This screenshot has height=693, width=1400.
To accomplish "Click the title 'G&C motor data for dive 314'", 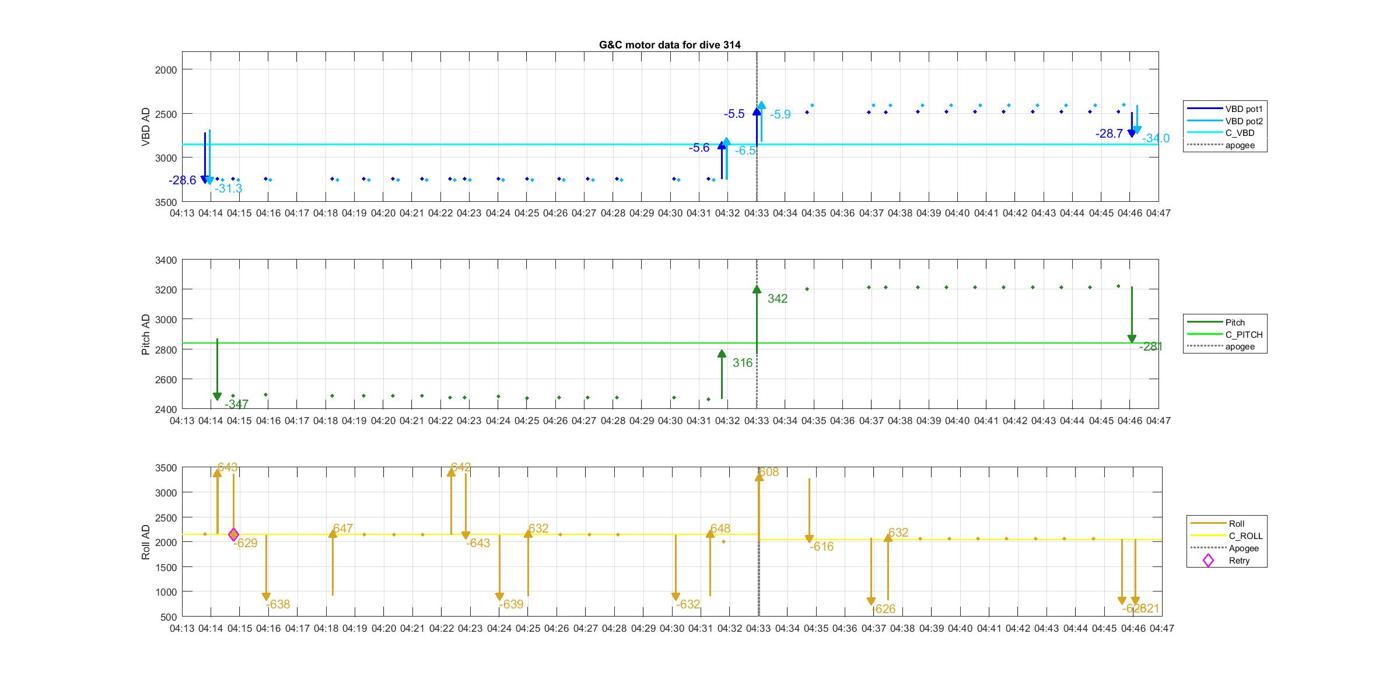I will click(x=670, y=45).
